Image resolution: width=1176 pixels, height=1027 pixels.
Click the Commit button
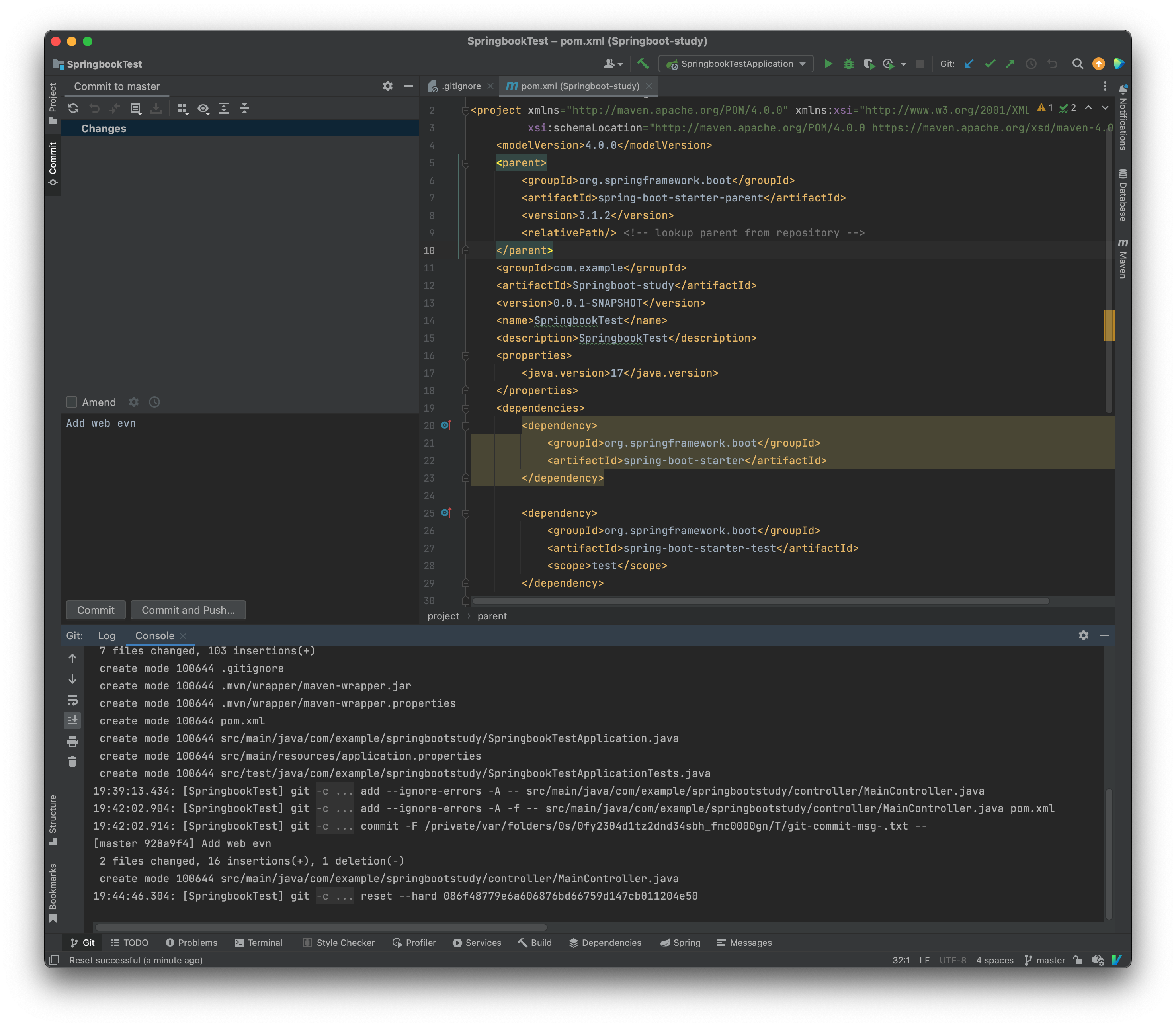96,610
